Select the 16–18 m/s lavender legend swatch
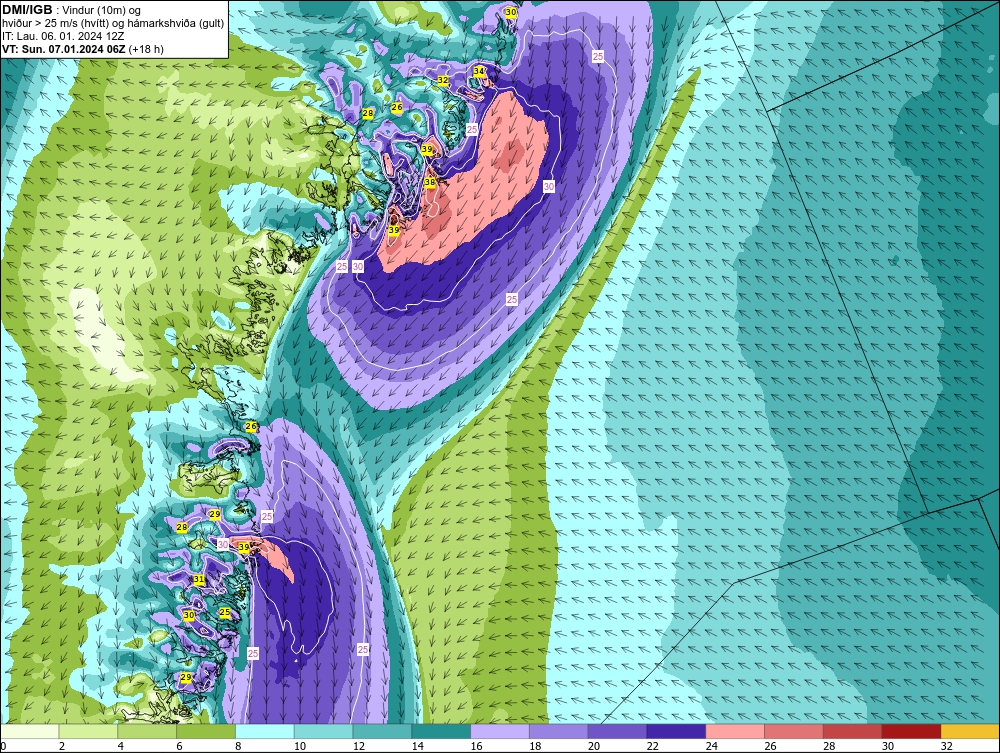This screenshot has width=1000, height=753. pyautogui.click(x=500, y=731)
